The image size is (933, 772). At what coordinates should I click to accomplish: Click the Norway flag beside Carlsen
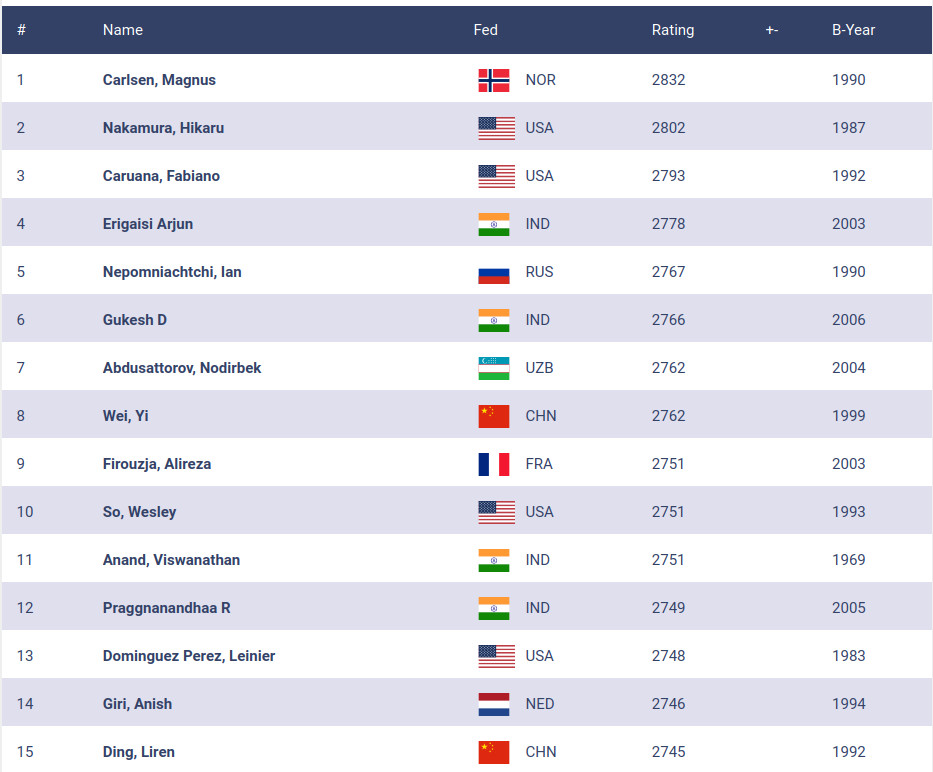coord(494,80)
